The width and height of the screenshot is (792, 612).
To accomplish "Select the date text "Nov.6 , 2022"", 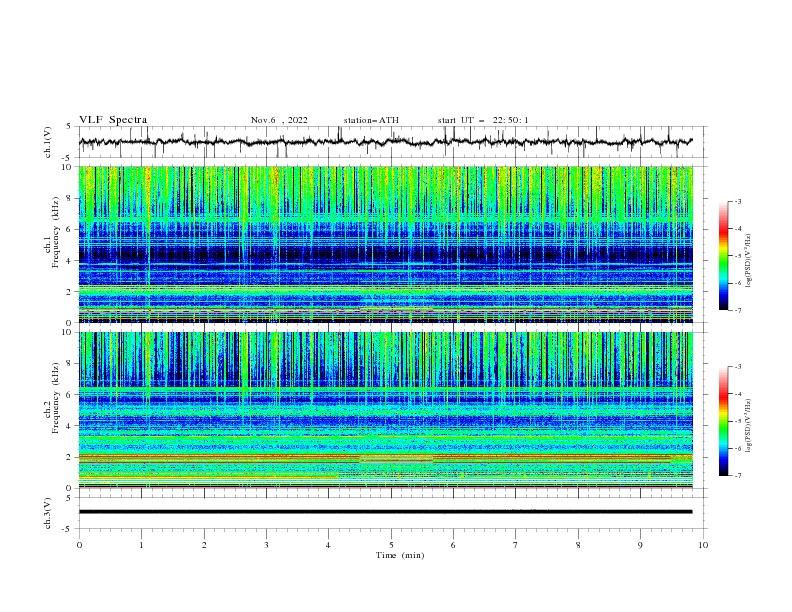I will pyautogui.click(x=279, y=120).
